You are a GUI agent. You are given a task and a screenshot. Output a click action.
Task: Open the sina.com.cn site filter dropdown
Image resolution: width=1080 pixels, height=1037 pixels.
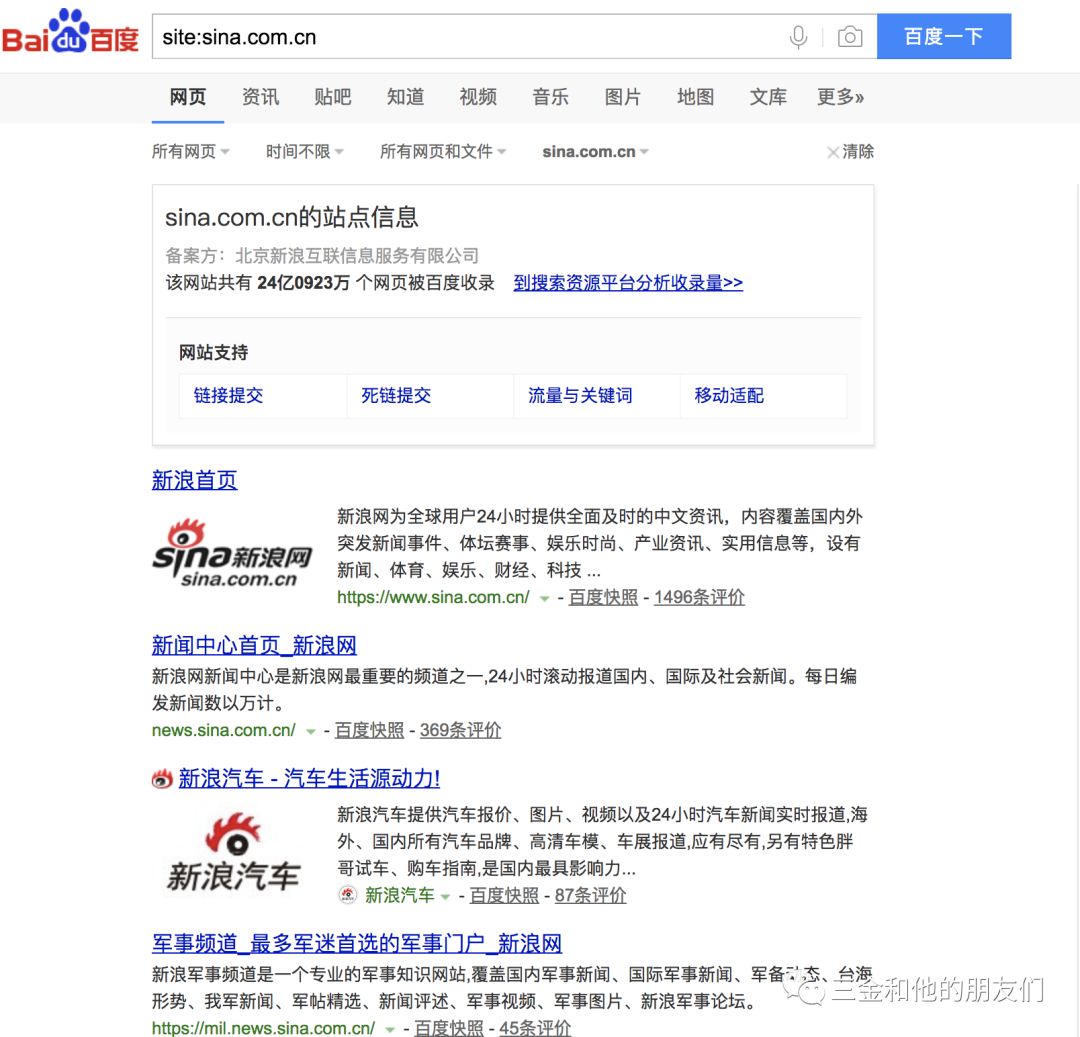click(x=595, y=151)
